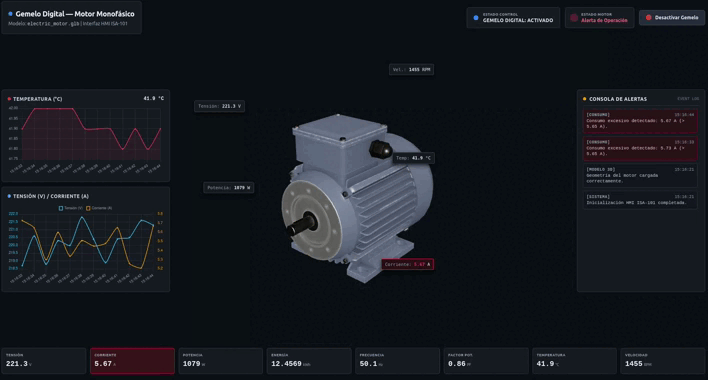The height and width of the screenshot is (380, 708).
Task: Click the Consola de Alertas heading
Action: [618, 99]
